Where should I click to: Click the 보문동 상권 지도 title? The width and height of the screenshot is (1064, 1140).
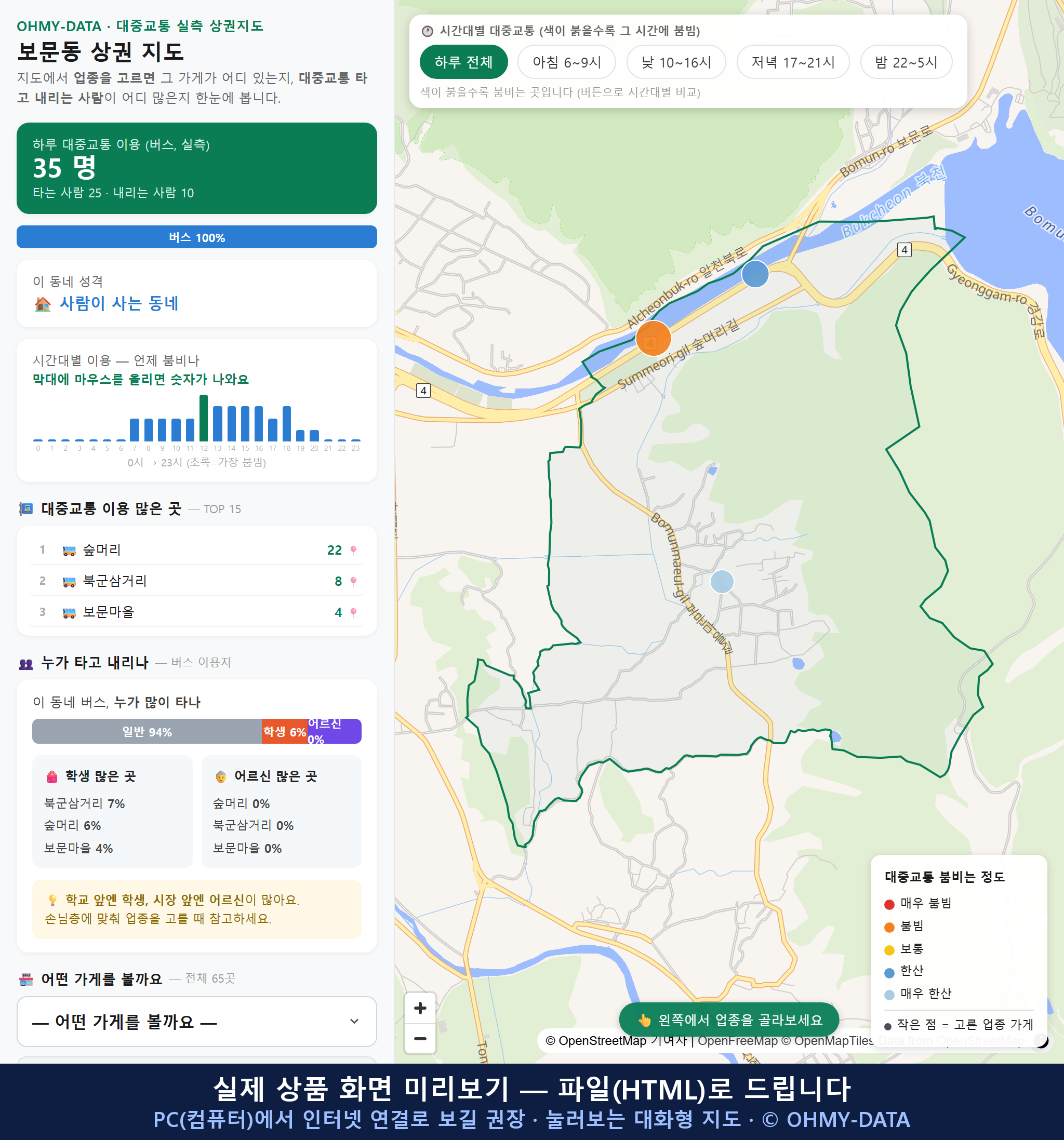(x=100, y=51)
